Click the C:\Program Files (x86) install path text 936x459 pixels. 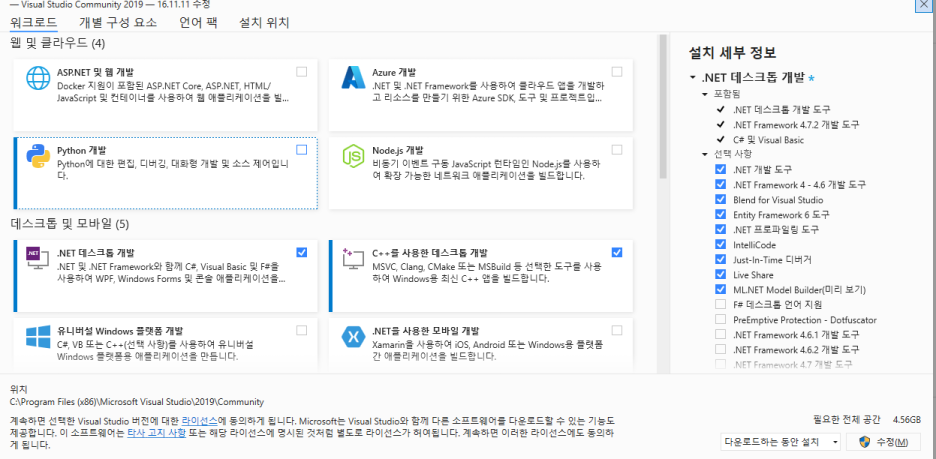(137, 402)
